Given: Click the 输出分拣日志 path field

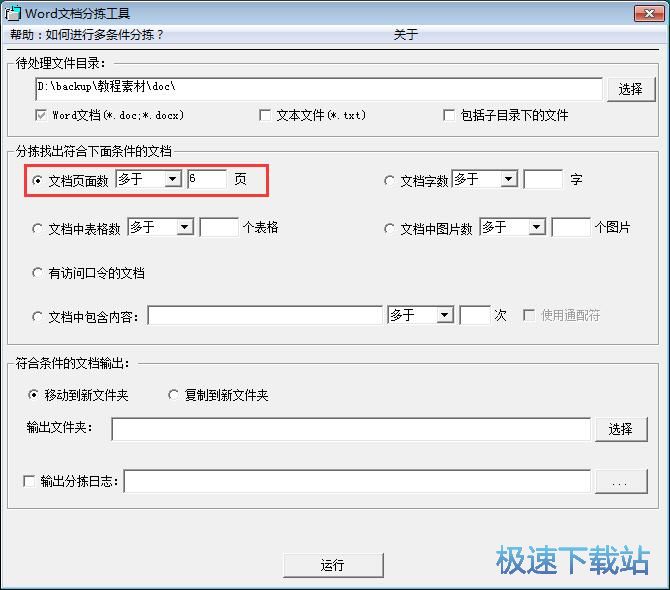Looking at the screenshot, I should pos(357,481).
